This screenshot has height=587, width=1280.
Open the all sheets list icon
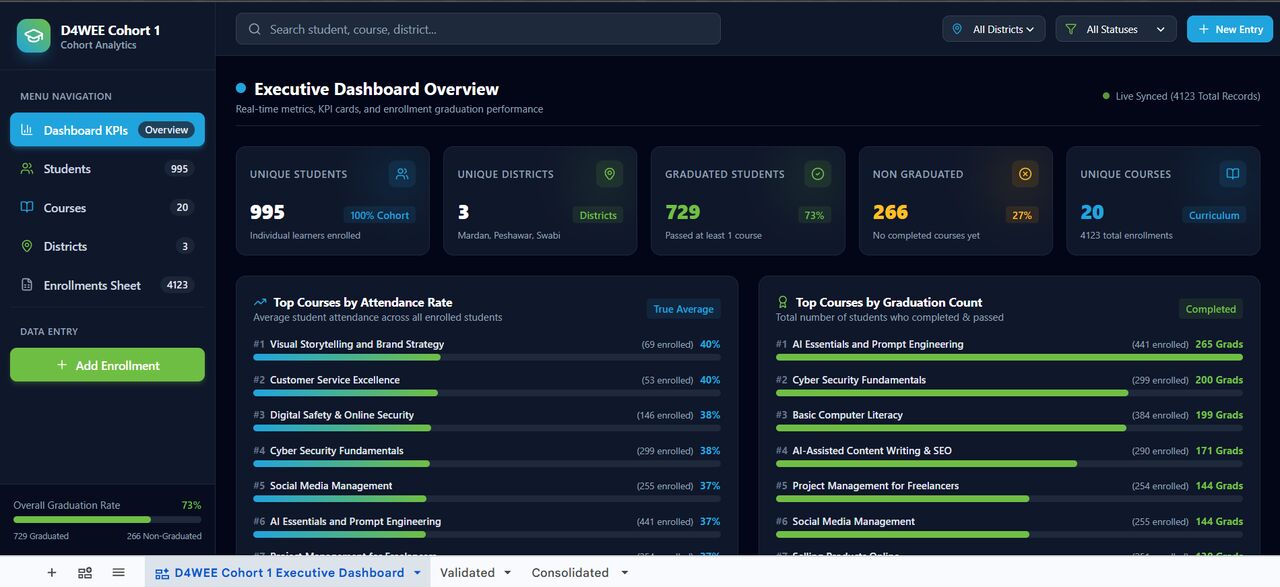tap(118, 572)
